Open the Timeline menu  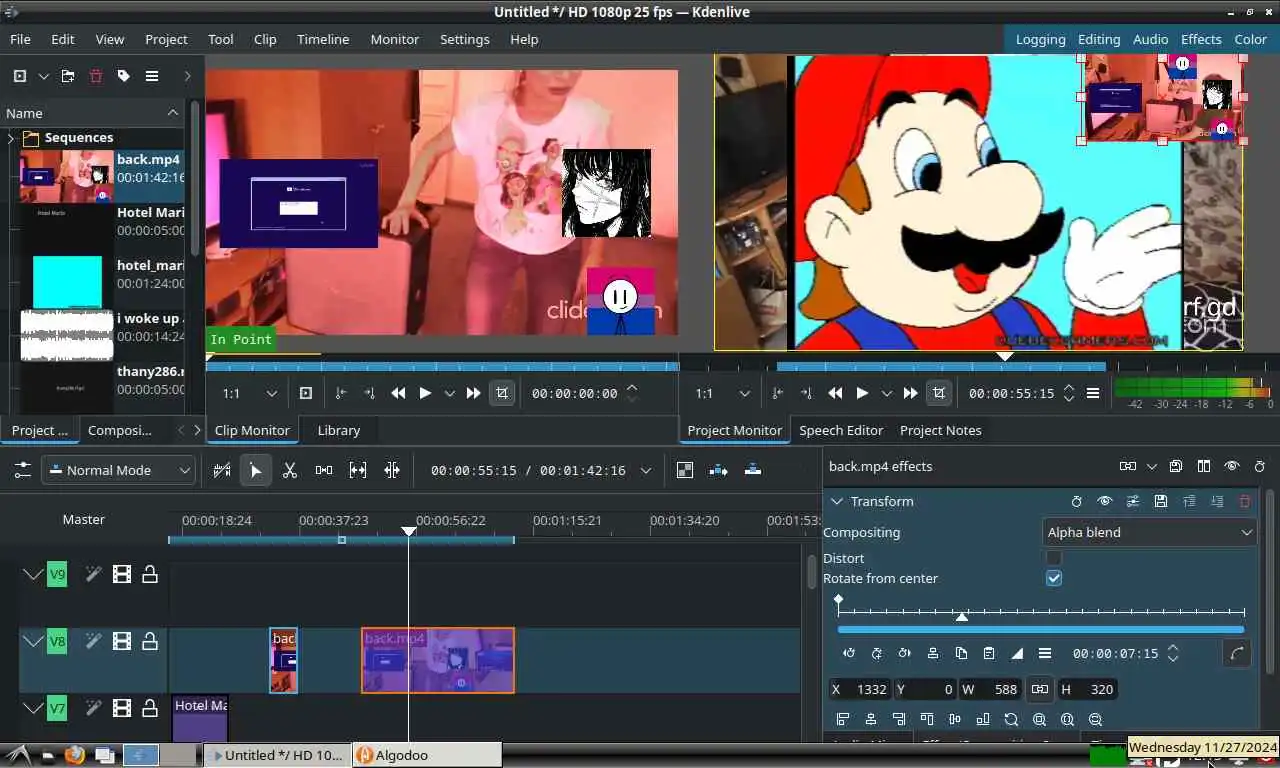point(322,39)
